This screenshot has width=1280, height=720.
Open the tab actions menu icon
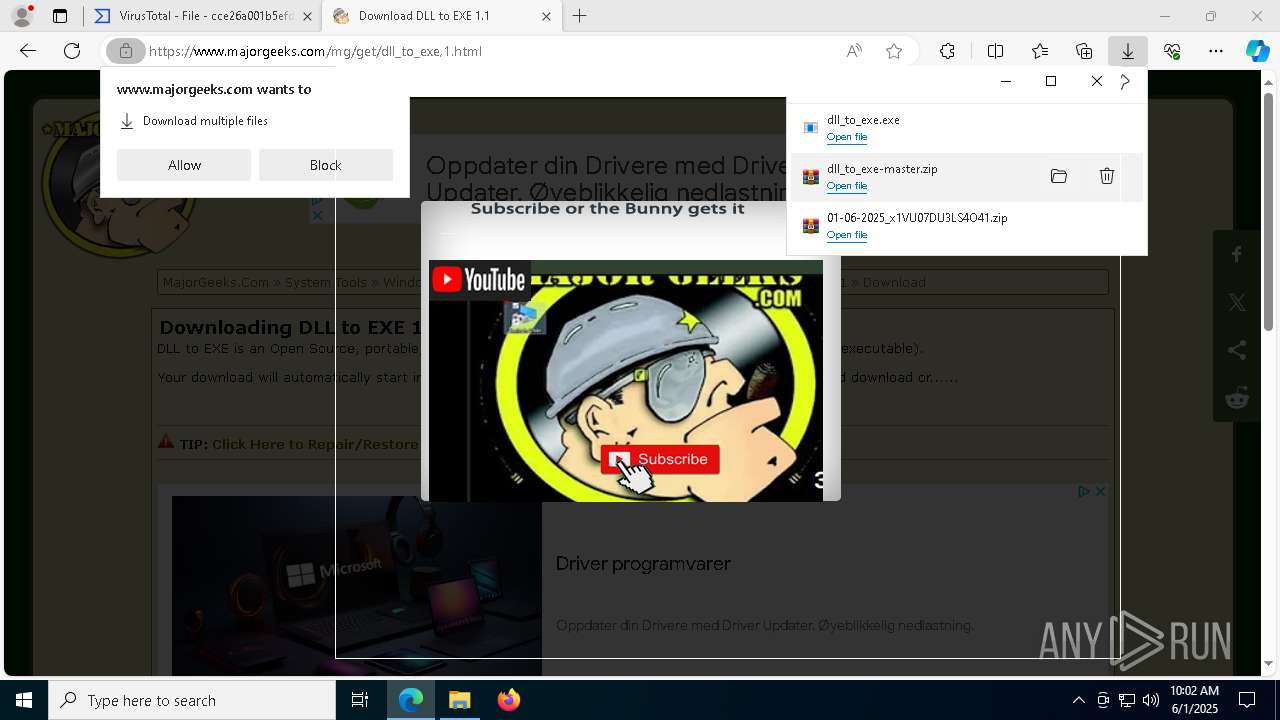(60, 16)
